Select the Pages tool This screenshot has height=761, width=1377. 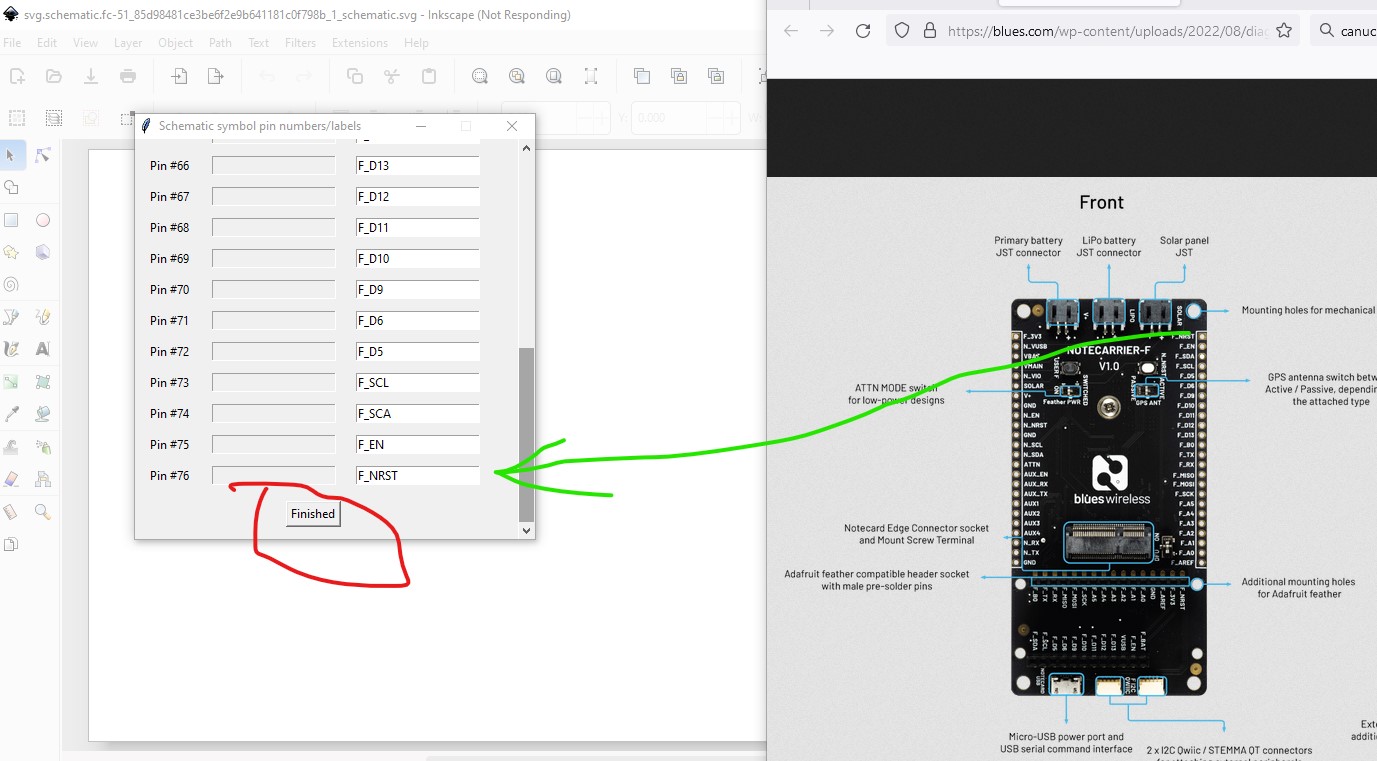click(x=11, y=545)
